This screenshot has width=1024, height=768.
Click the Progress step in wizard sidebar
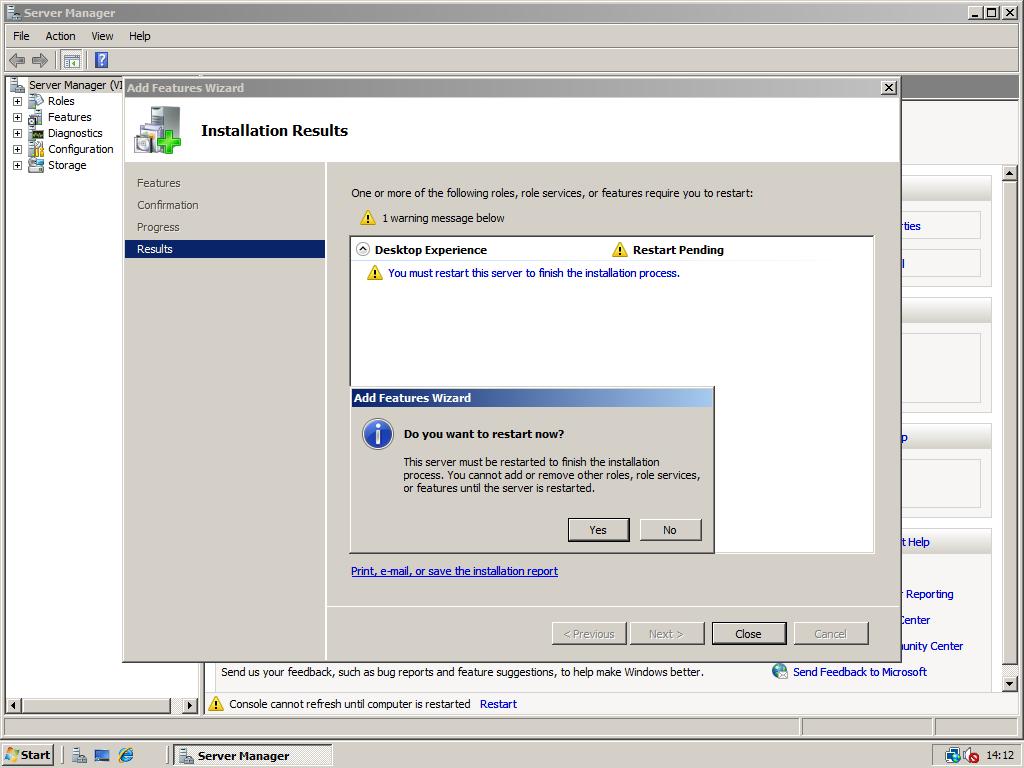158,227
